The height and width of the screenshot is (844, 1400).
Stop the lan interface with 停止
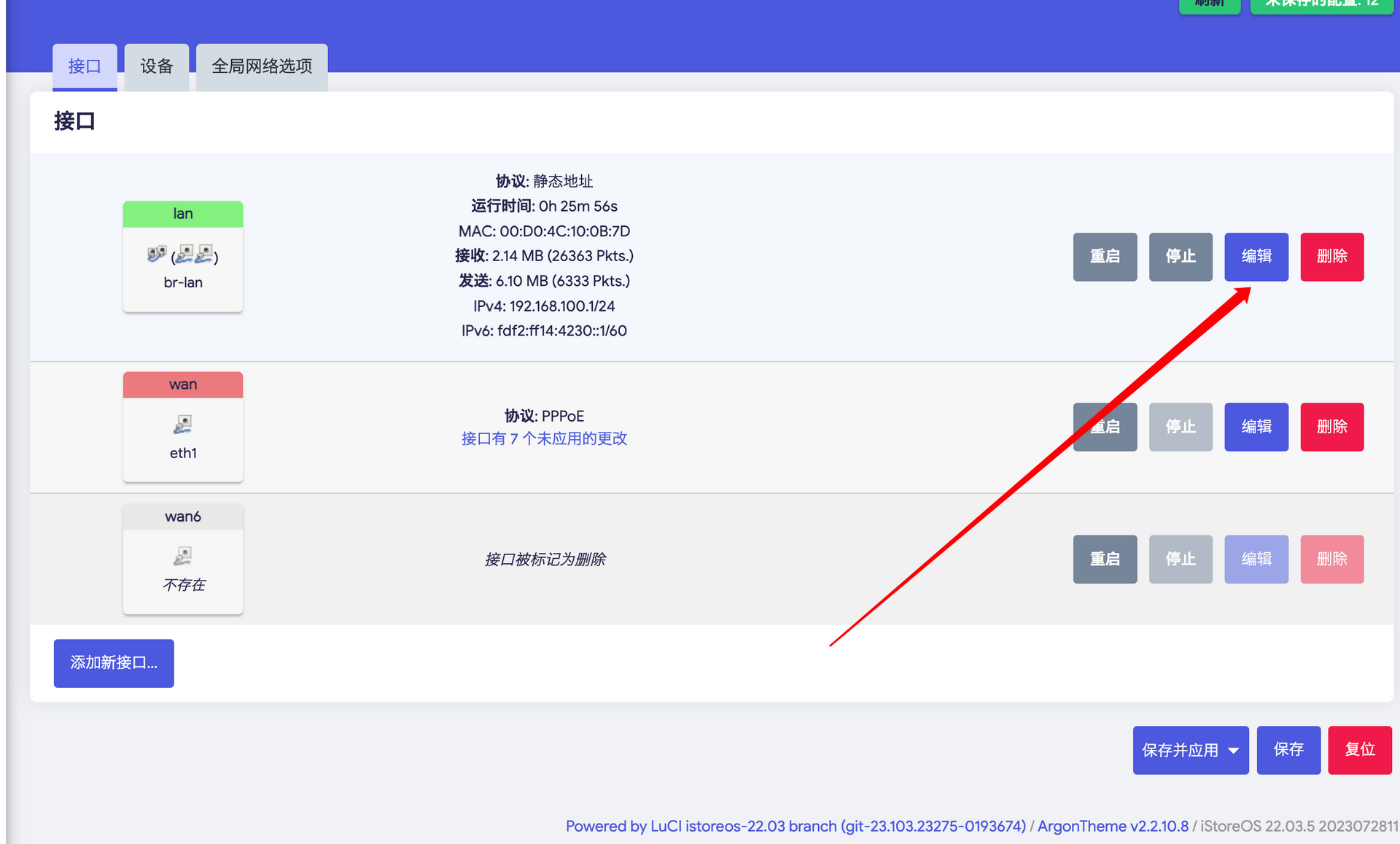[1181, 257]
